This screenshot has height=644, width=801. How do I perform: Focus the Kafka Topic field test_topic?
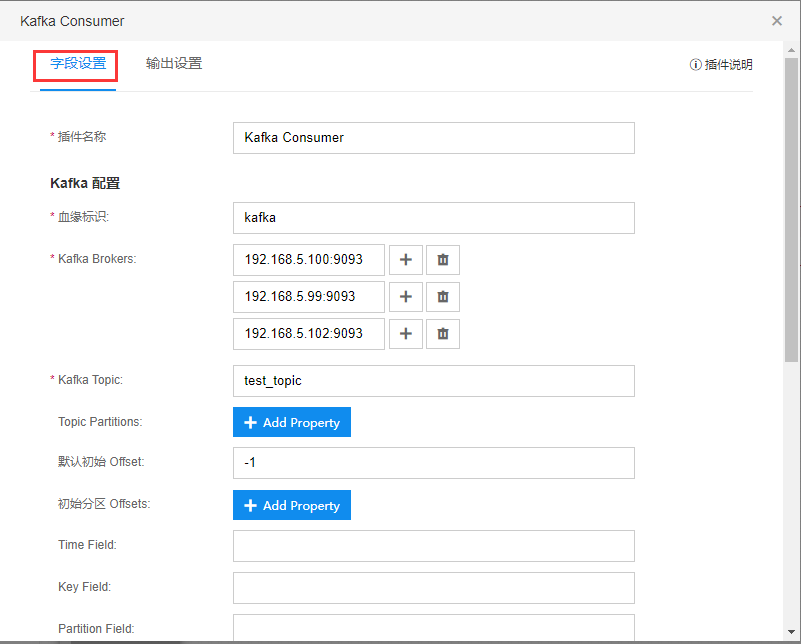tap(434, 381)
